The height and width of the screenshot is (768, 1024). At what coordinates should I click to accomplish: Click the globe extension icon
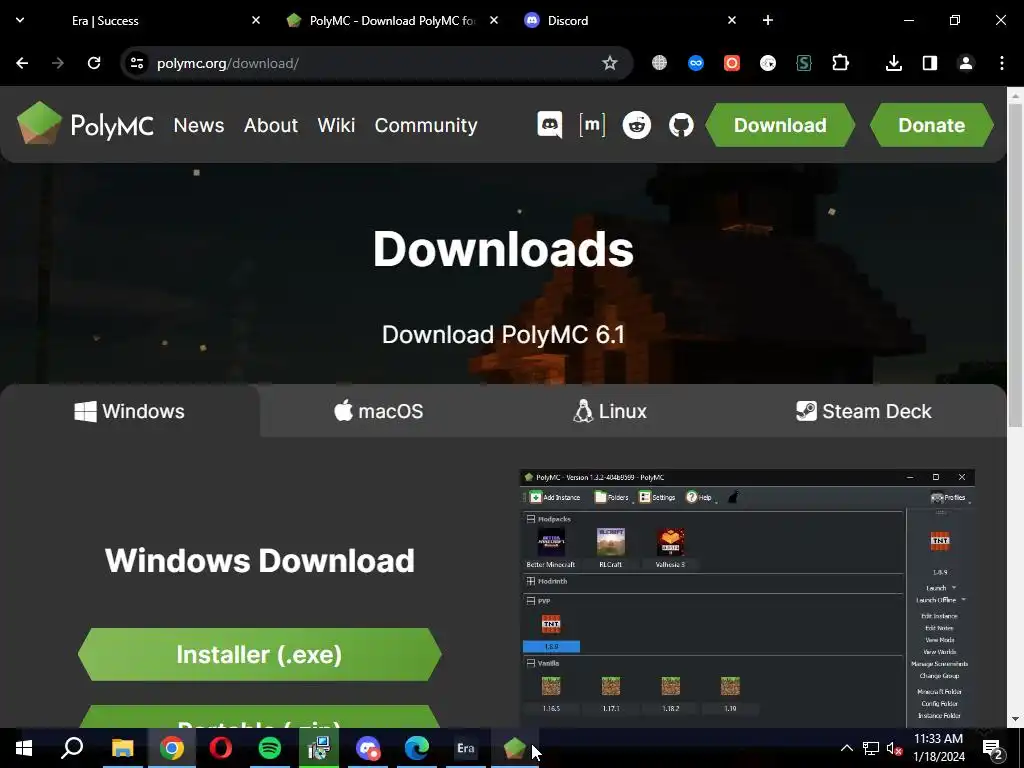point(659,63)
